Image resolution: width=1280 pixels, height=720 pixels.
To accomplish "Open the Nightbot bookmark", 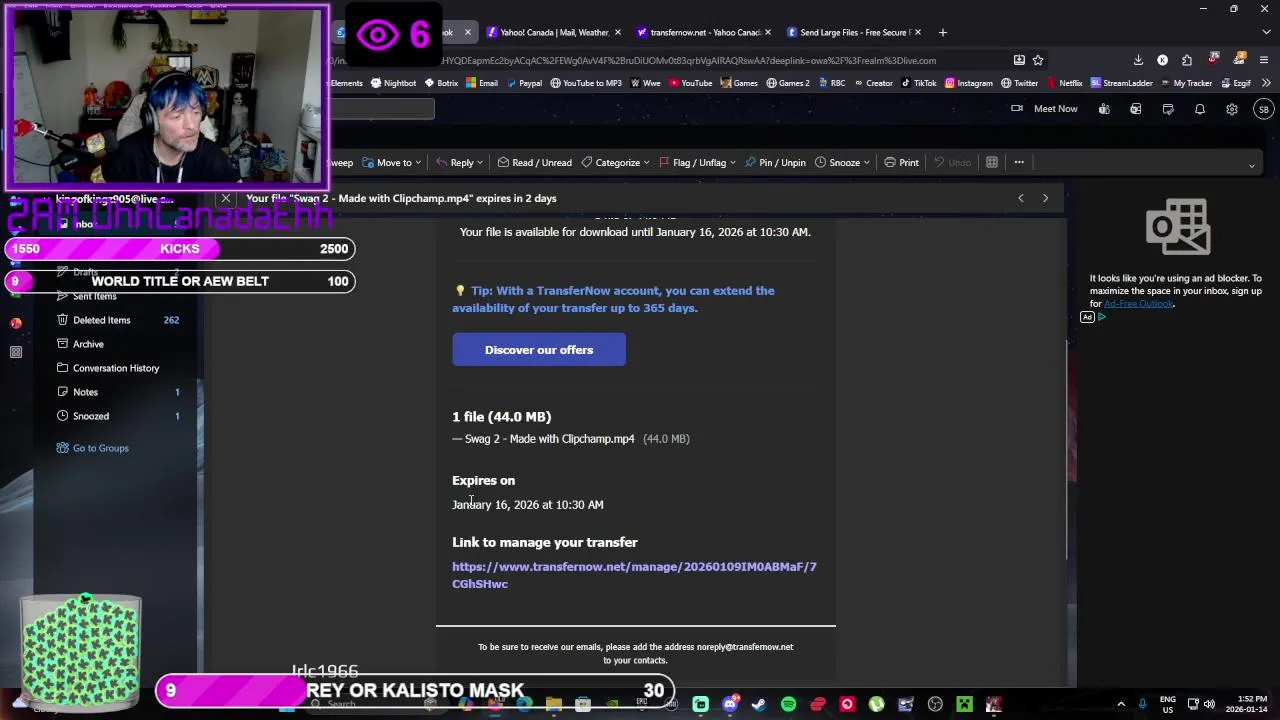I will coord(393,83).
